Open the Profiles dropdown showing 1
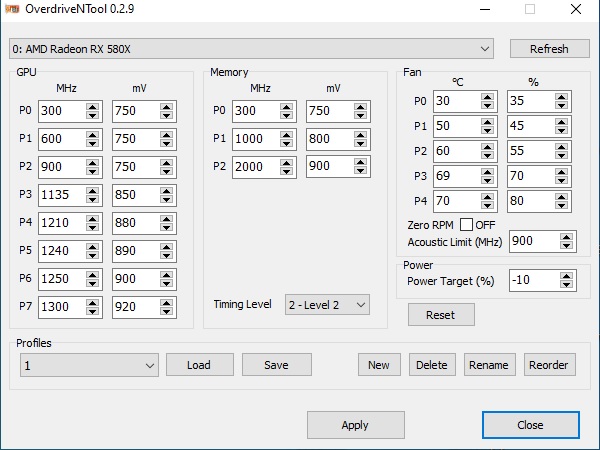This screenshot has width=600, height=450. pyautogui.click(x=89, y=365)
